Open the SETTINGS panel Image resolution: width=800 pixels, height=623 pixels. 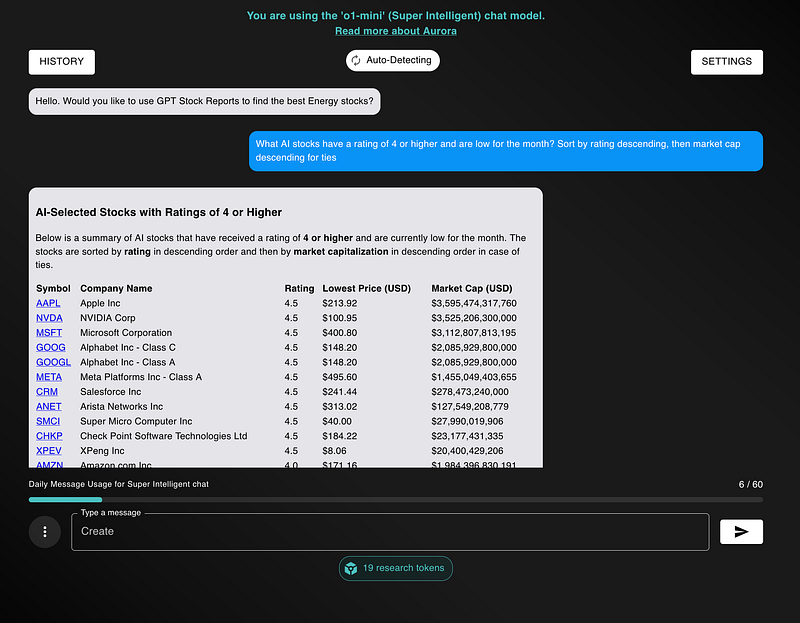(727, 62)
